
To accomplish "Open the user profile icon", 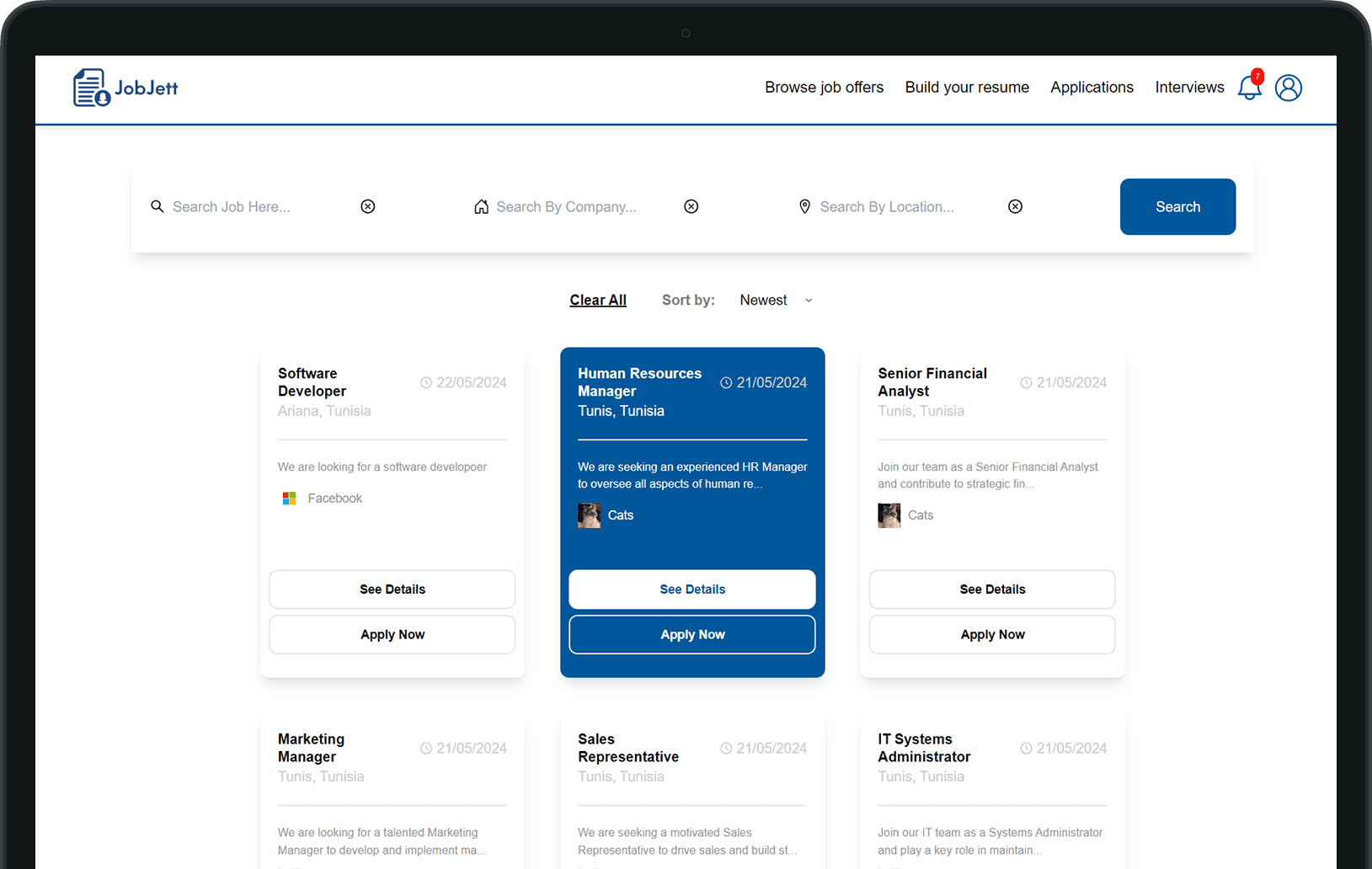I will pyautogui.click(x=1288, y=88).
